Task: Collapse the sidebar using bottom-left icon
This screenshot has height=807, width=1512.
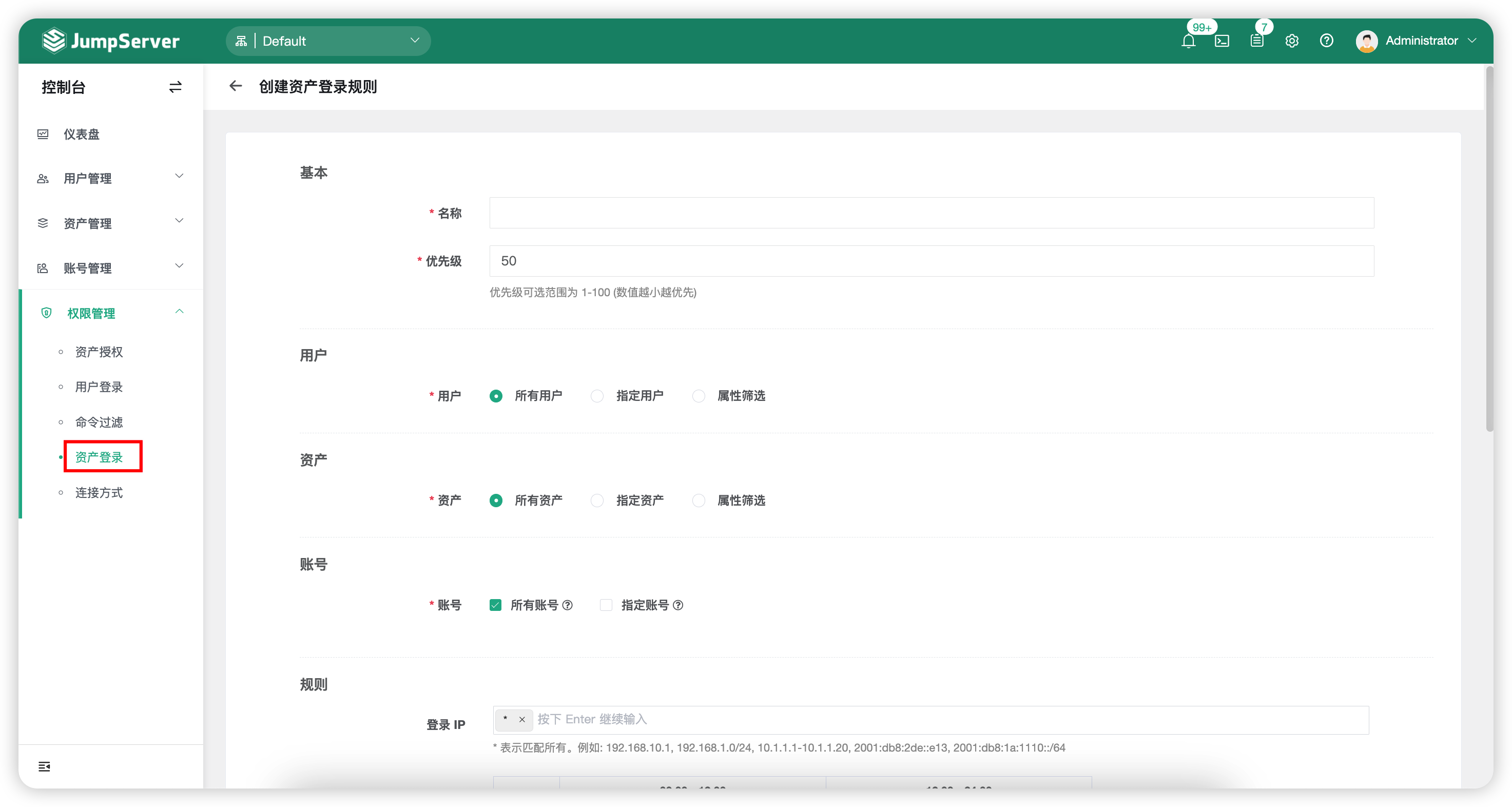Action: (x=44, y=766)
